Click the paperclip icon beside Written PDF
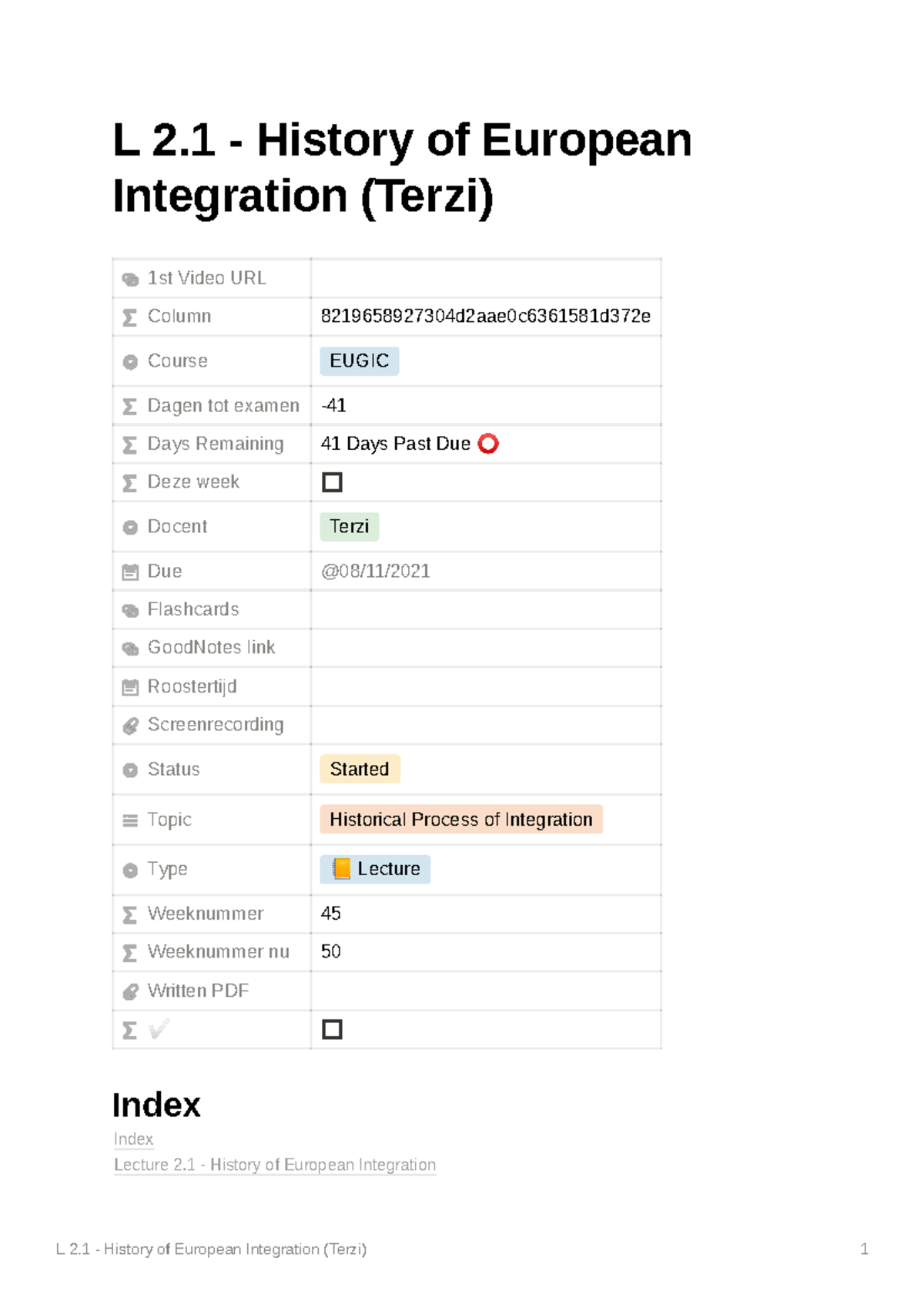This screenshot has width=924, height=1308. click(130, 992)
